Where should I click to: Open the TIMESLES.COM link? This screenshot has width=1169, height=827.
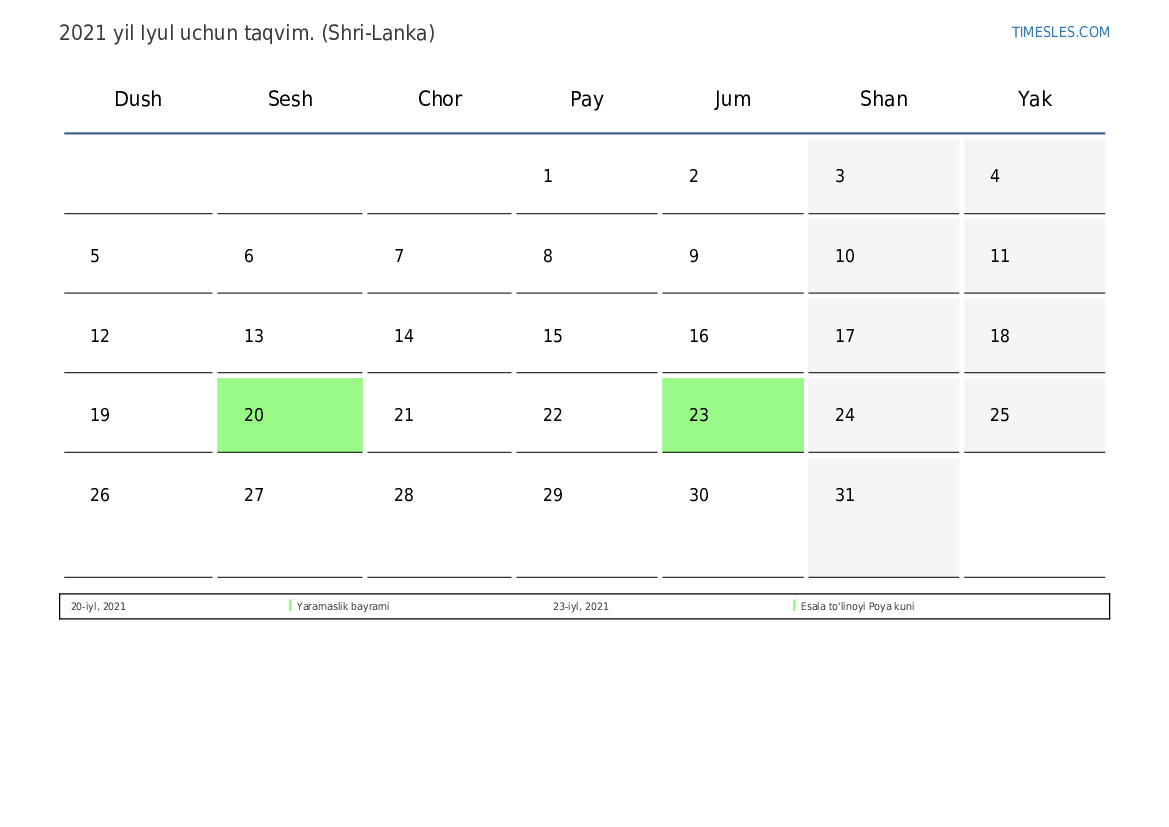tap(1060, 32)
